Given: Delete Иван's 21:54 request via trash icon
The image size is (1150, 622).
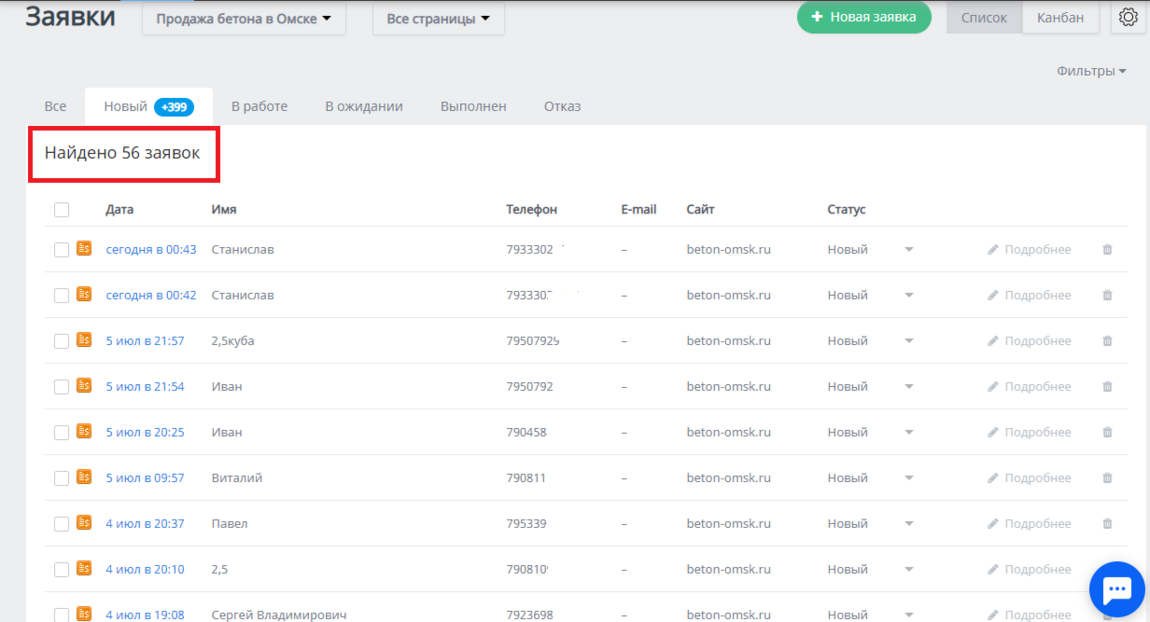Looking at the screenshot, I should point(1107,387).
